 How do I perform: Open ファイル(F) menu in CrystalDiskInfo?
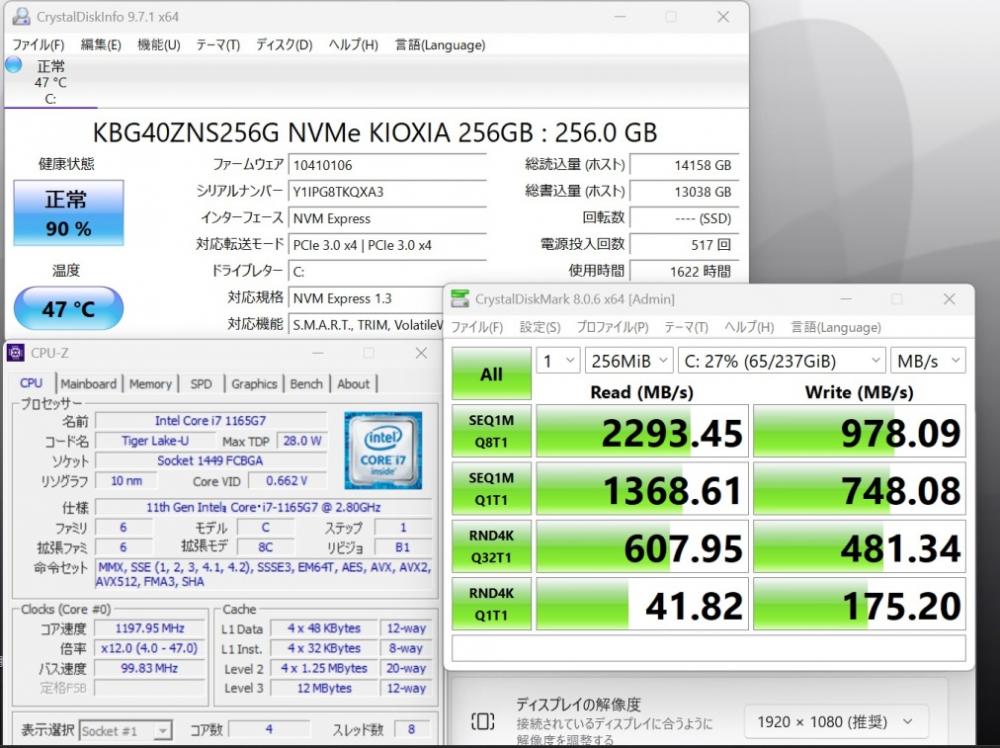coord(38,45)
